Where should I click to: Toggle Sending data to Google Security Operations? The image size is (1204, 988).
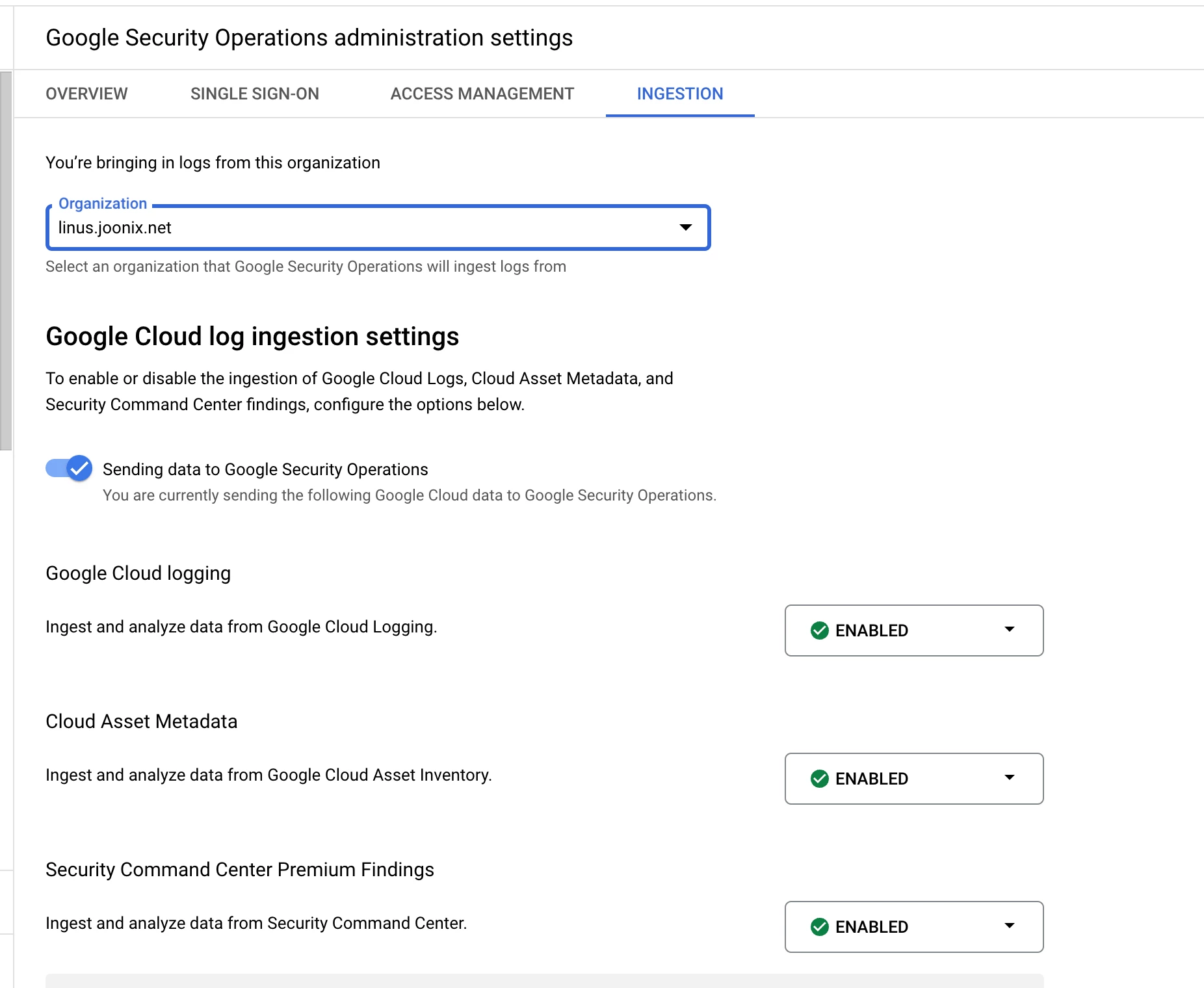pyautogui.click(x=69, y=468)
